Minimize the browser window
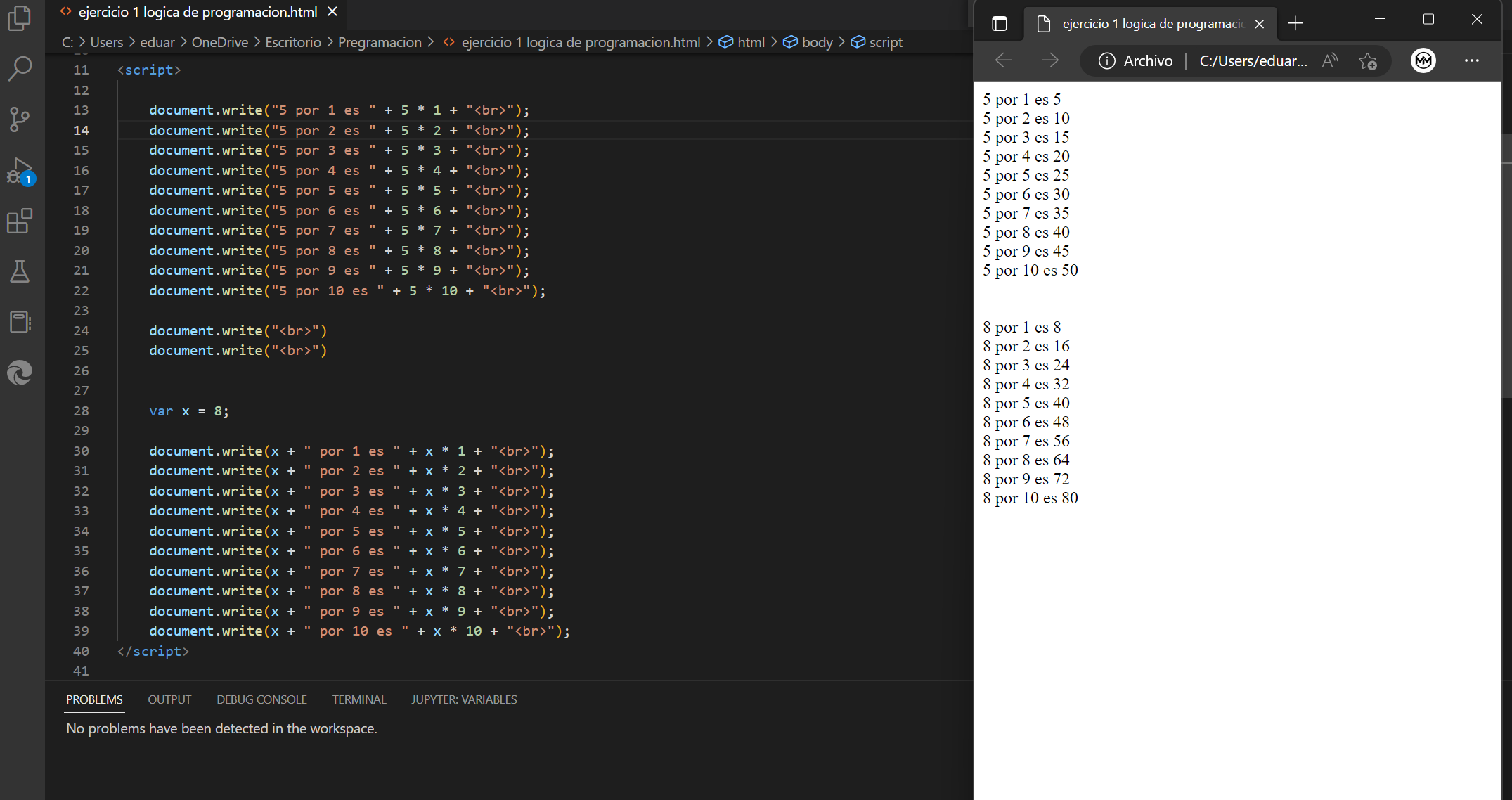The height and width of the screenshot is (800, 1512). (1380, 20)
